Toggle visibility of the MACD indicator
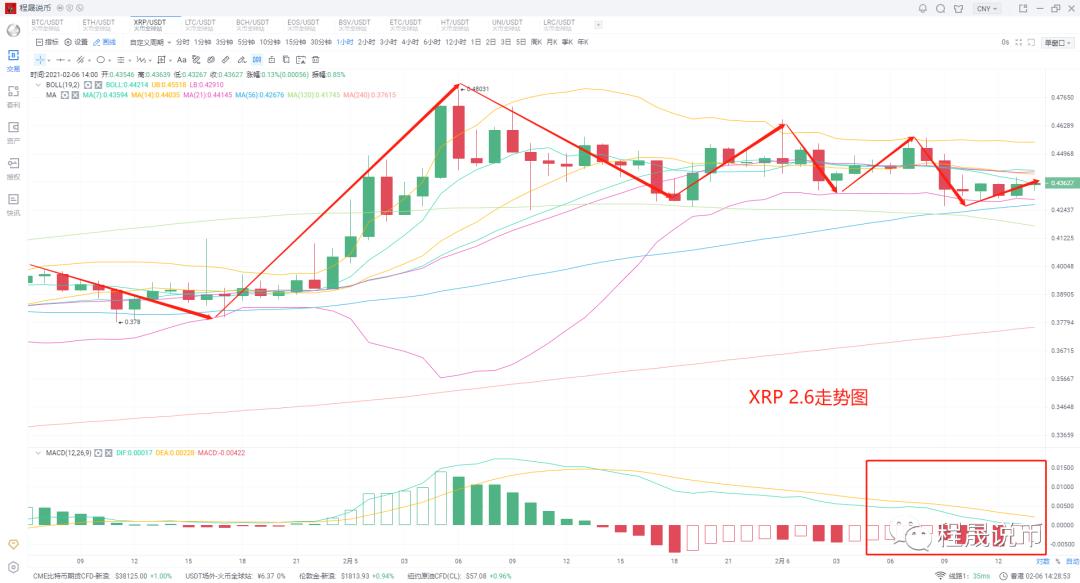Image resolution: width=1080 pixels, height=583 pixels. [98, 453]
